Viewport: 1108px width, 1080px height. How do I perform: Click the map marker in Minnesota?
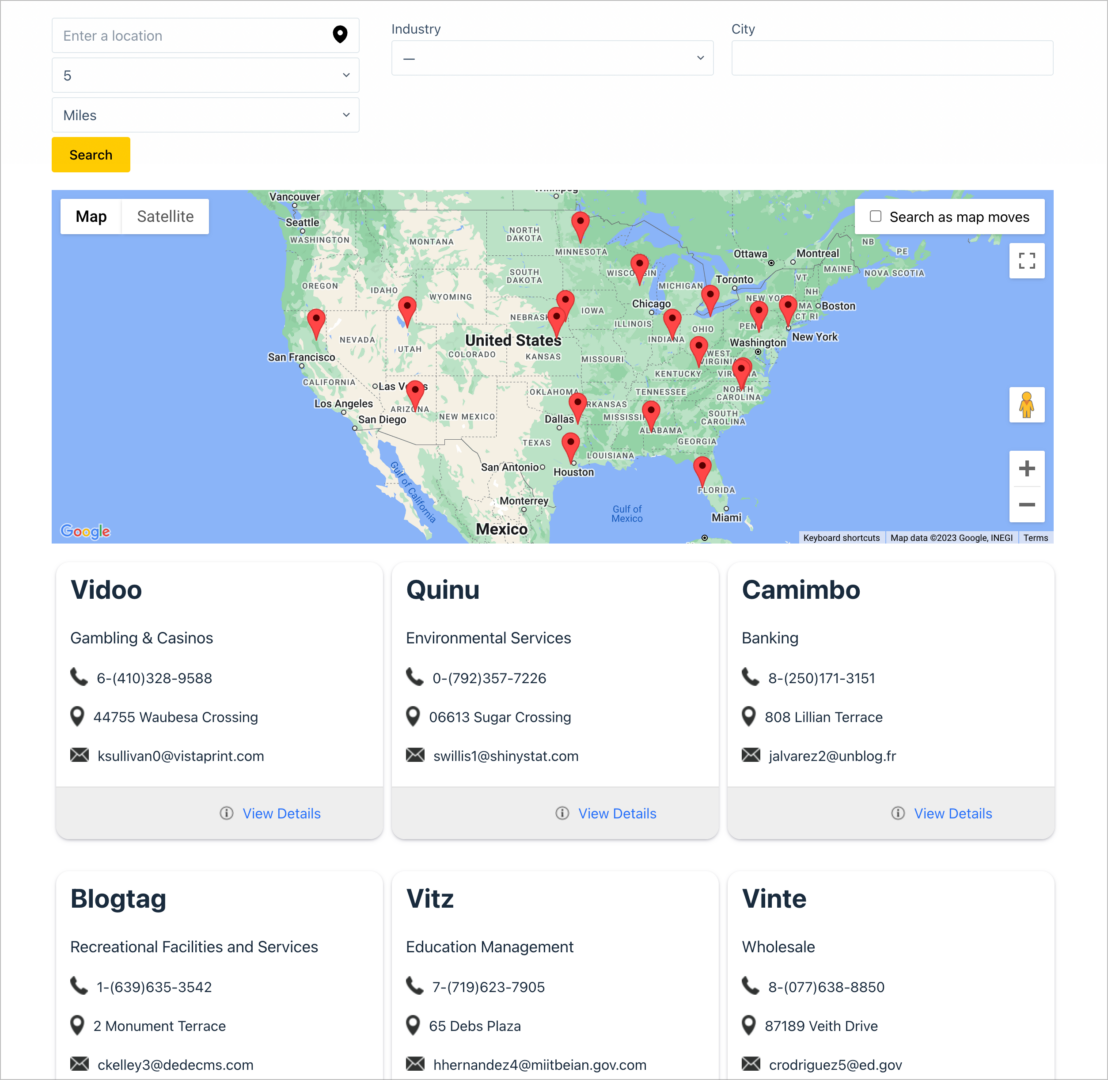[580, 225]
